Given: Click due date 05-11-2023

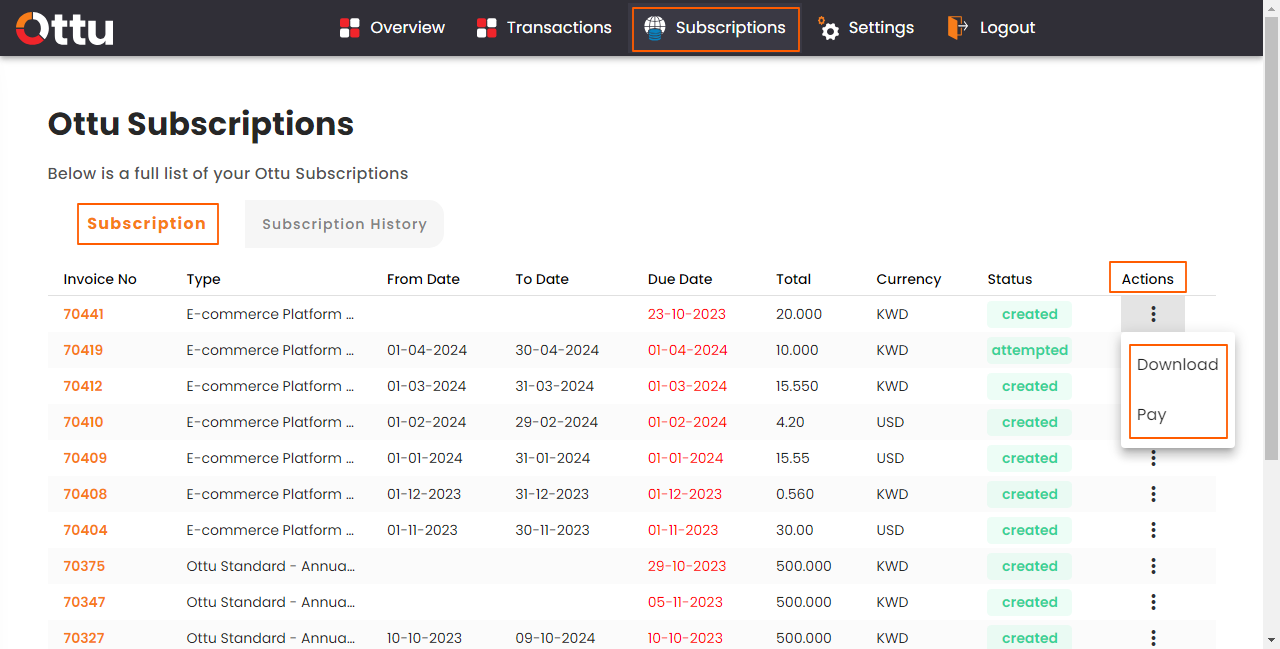Looking at the screenshot, I should 685,602.
